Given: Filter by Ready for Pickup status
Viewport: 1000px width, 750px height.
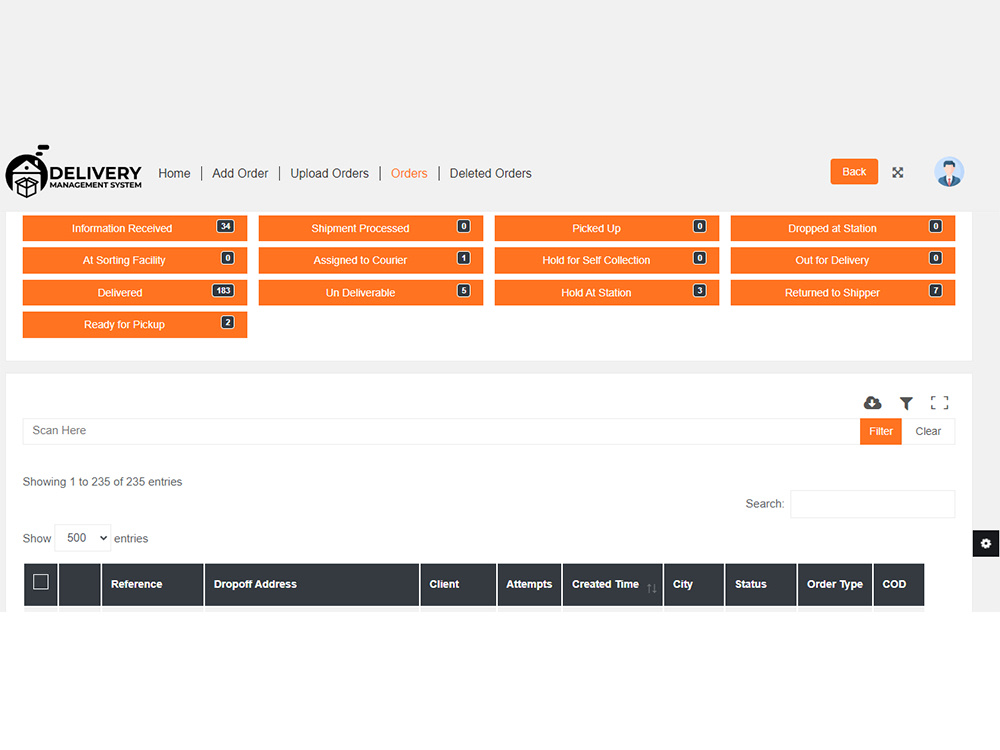Looking at the screenshot, I should [x=135, y=325].
